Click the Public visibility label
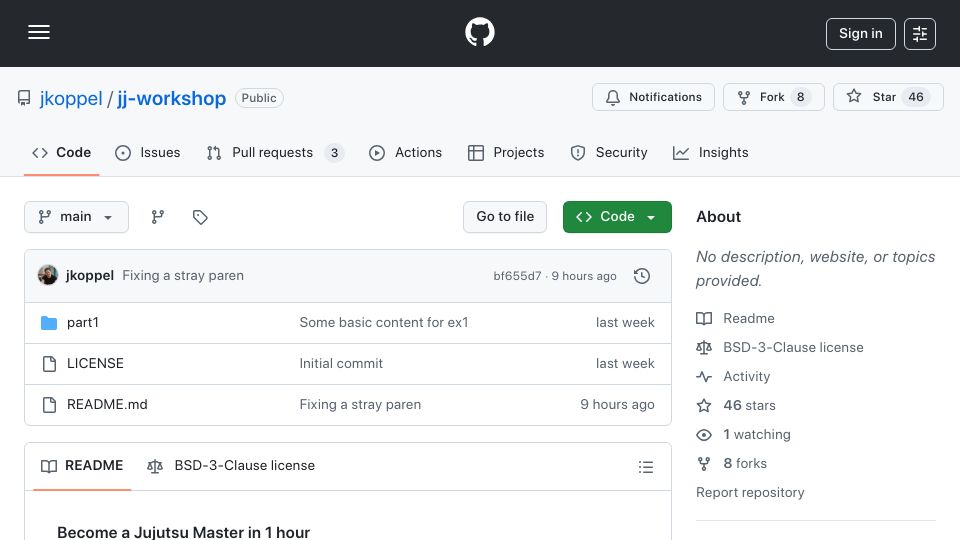Viewport: 960px width, 540px height. 259,98
